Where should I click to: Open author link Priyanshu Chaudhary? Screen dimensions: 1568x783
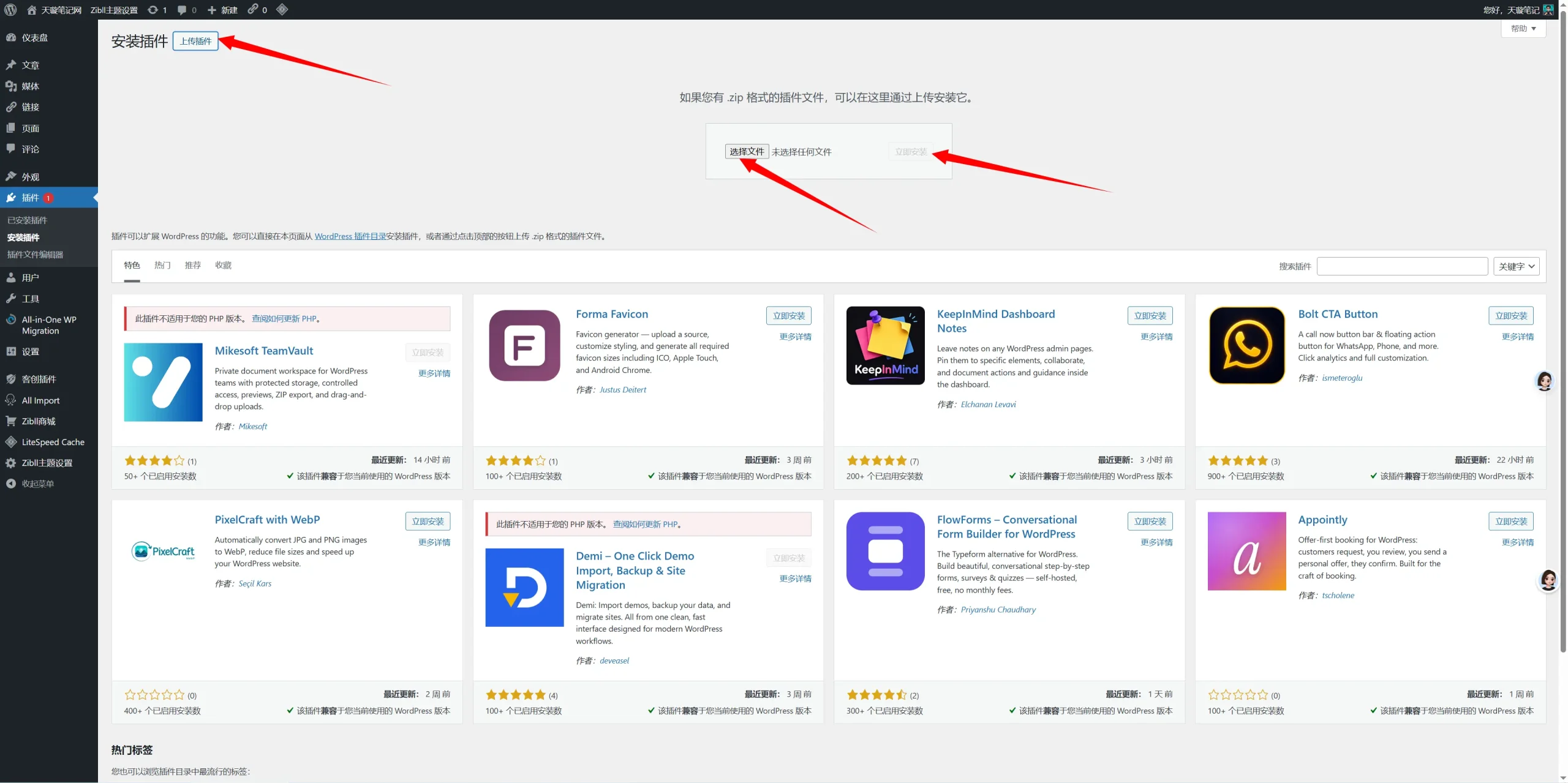tap(998, 610)
